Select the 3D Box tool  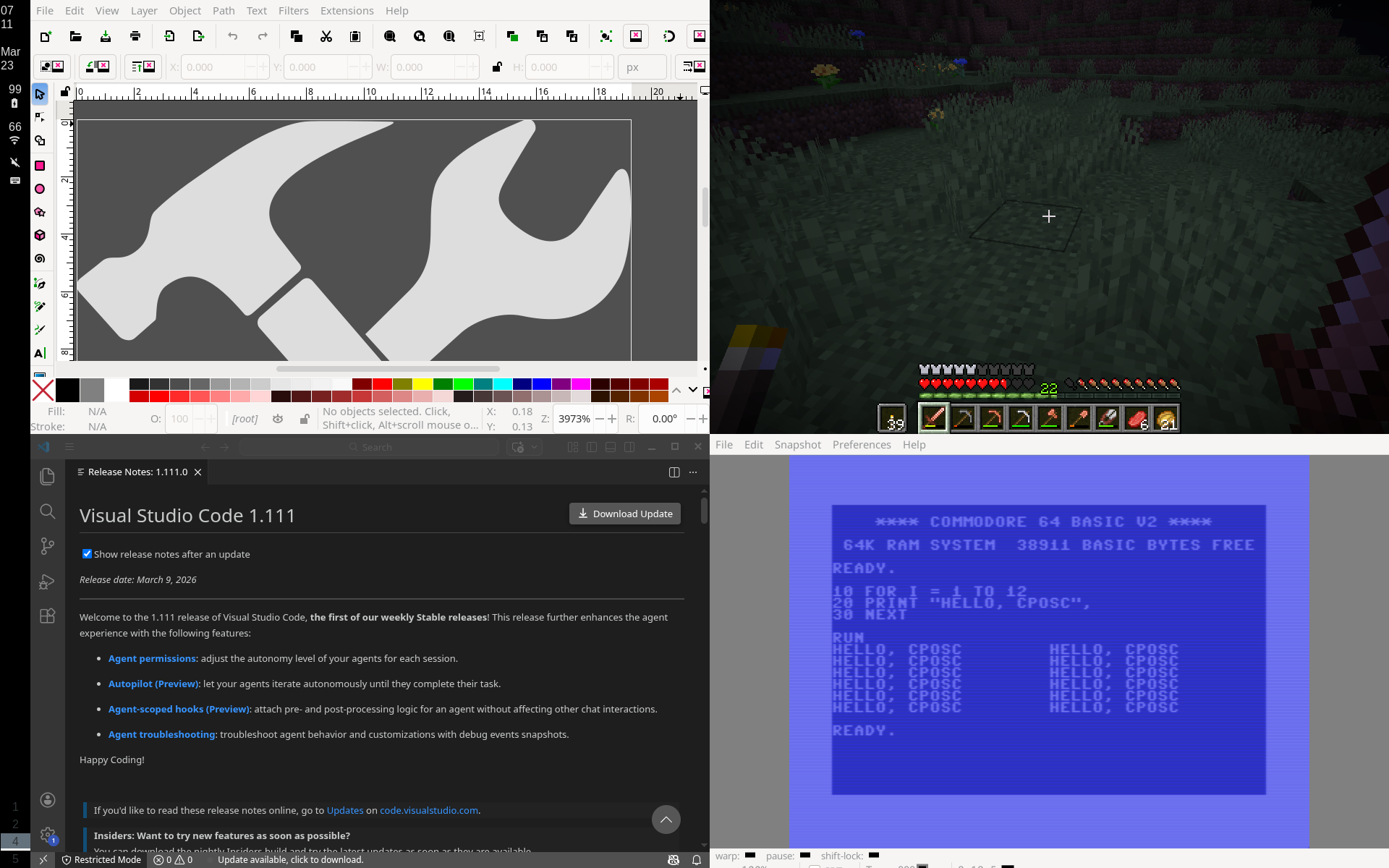40,235
